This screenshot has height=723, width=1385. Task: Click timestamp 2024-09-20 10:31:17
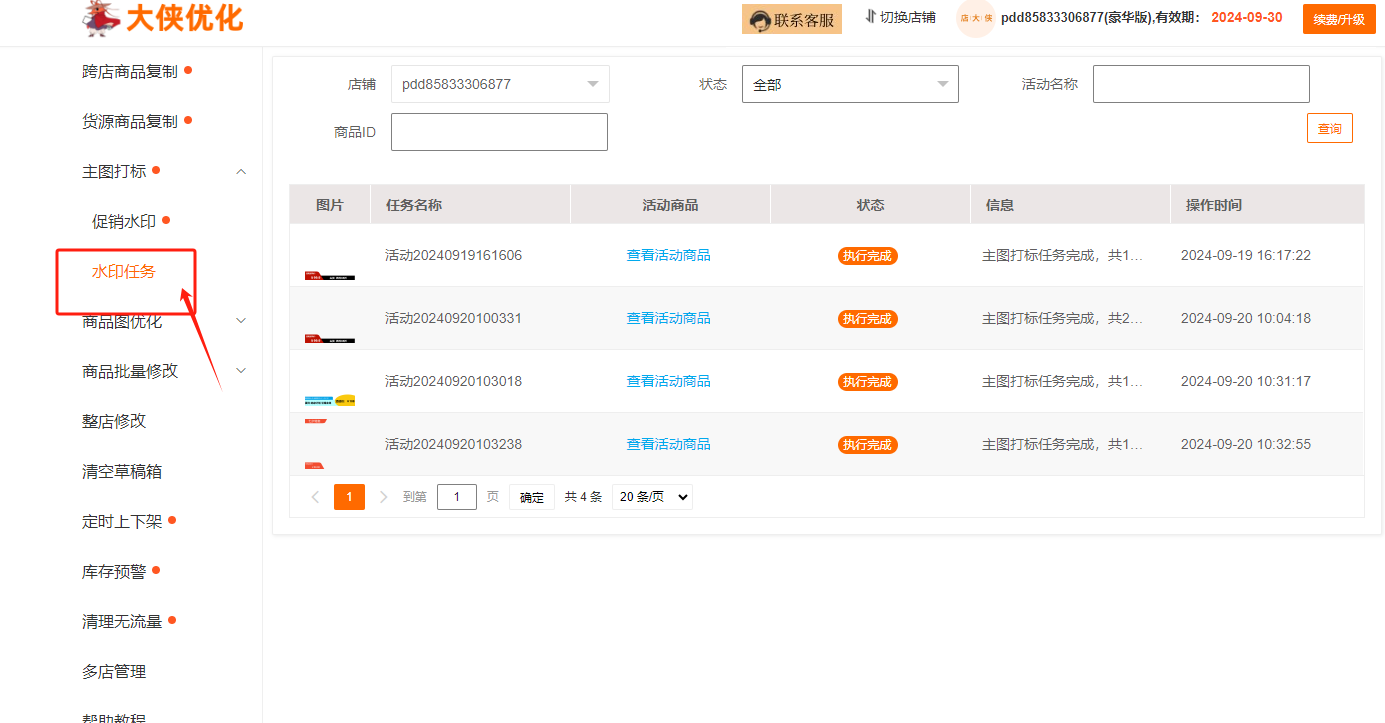click(1246, 381)
